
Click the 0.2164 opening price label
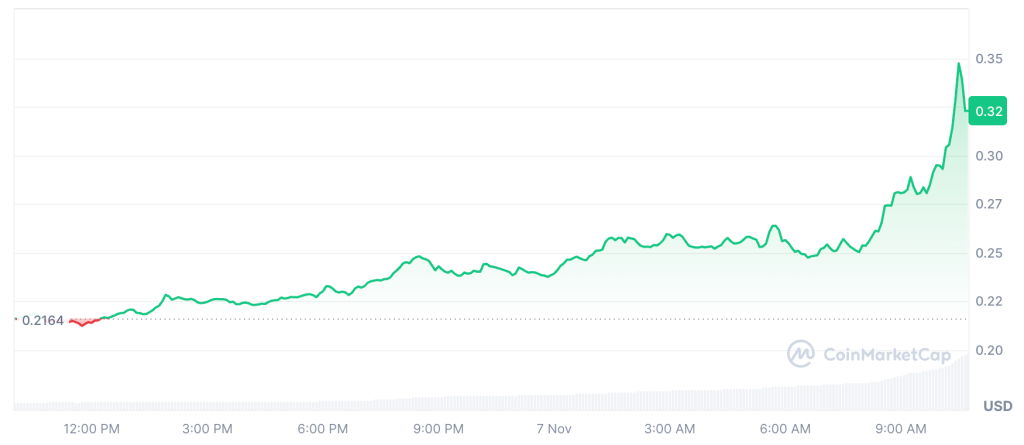click(42, 321)
